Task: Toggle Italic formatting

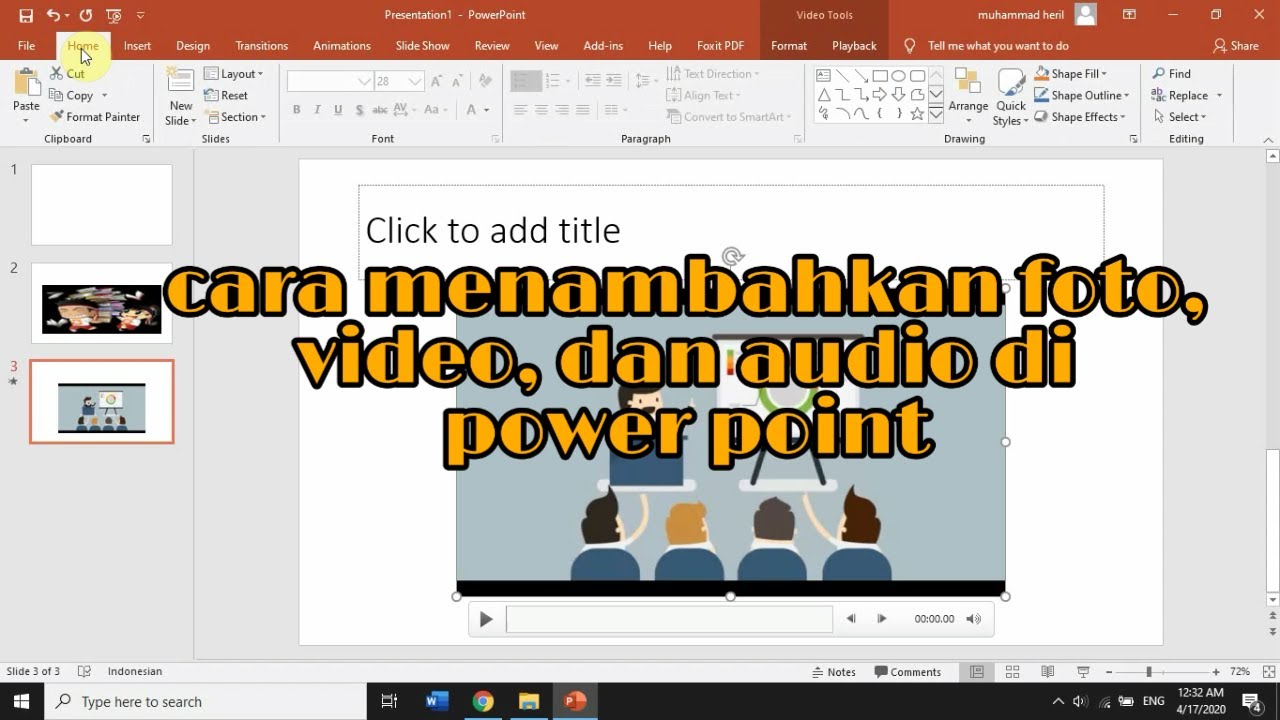Action: pos(317,110)
